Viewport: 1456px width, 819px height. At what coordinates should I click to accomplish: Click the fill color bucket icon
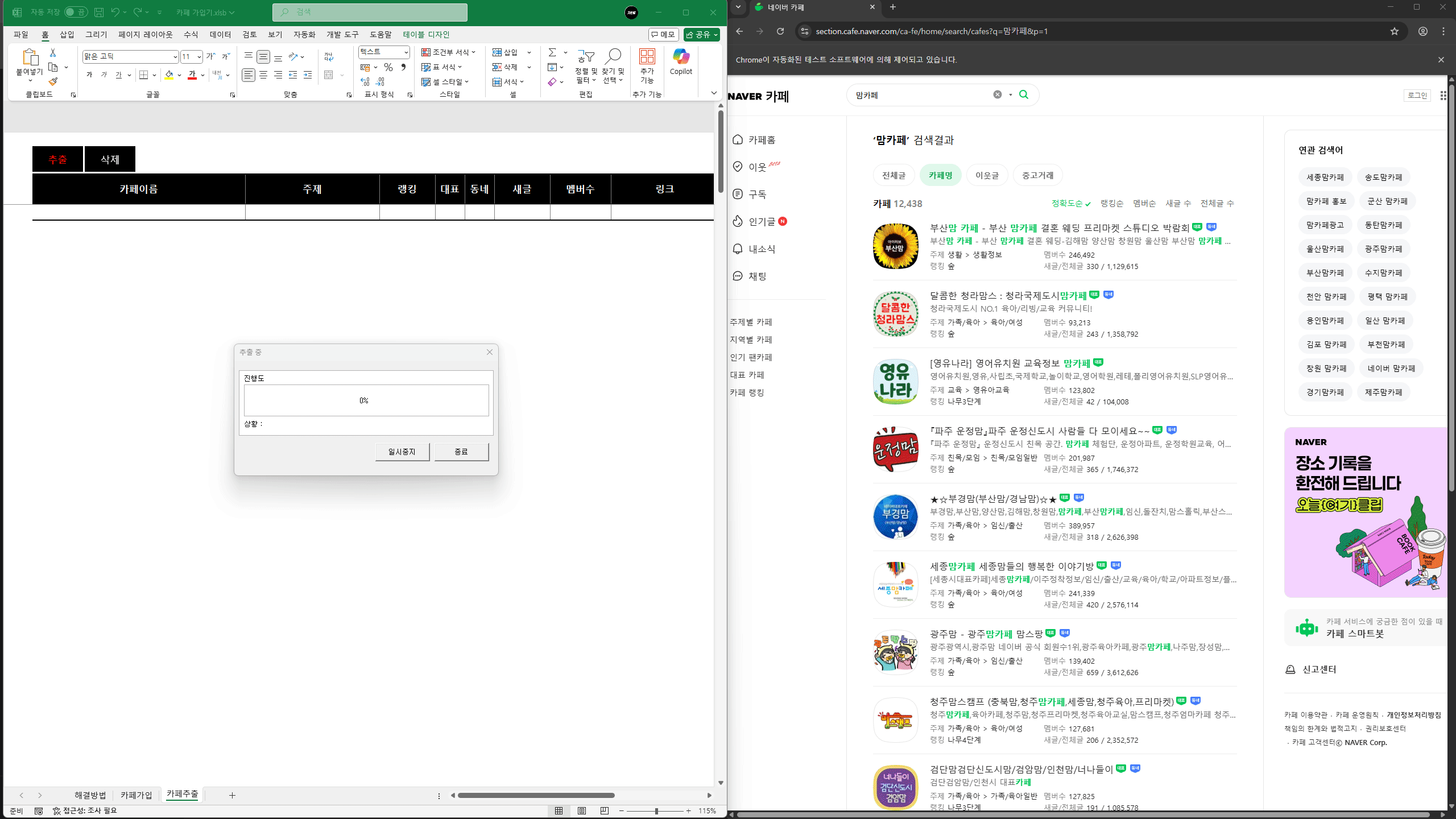click(169, 75)
